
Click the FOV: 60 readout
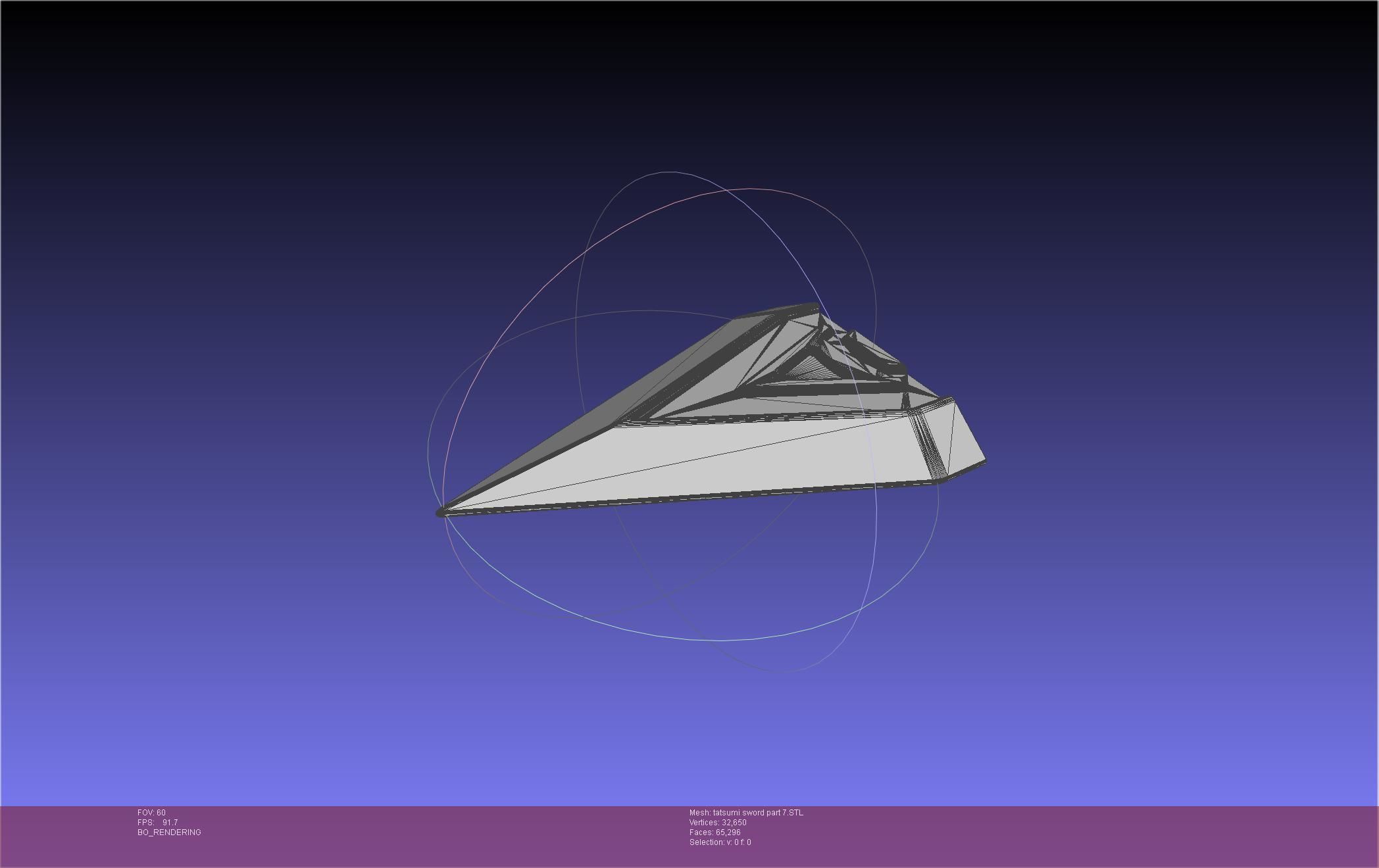tap(151, 813)
